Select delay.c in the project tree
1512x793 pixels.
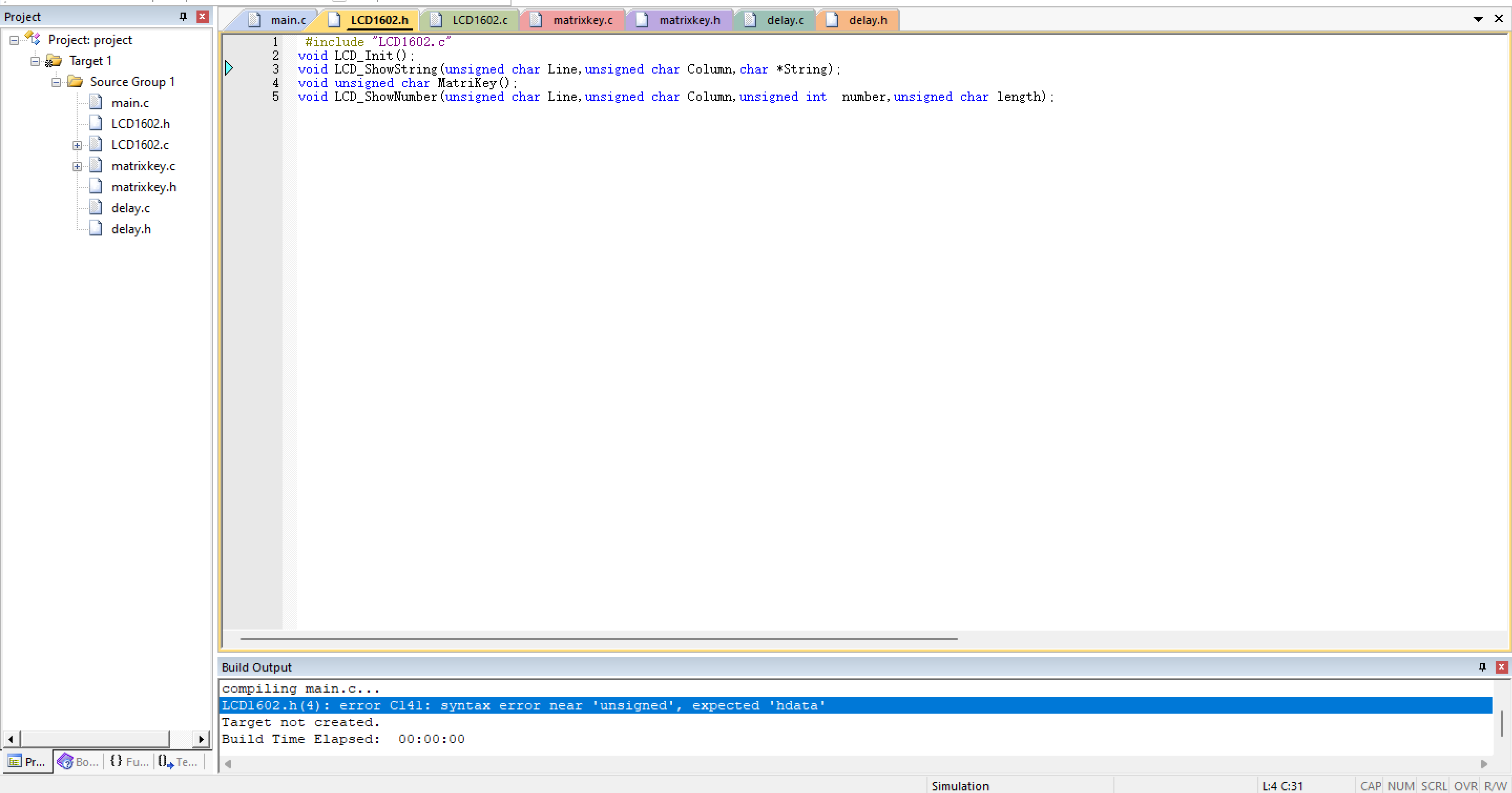click(130, 209)
